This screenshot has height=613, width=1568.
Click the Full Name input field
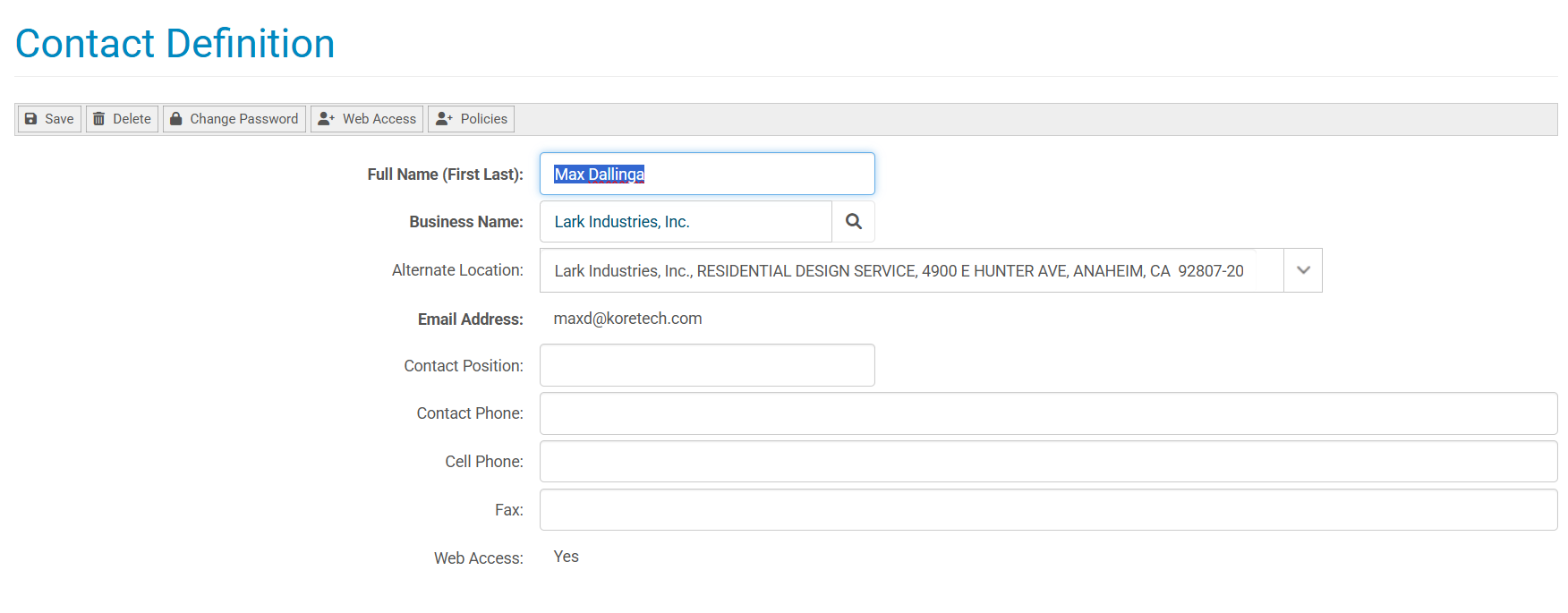pyautogui.click(x=707, y=174)
